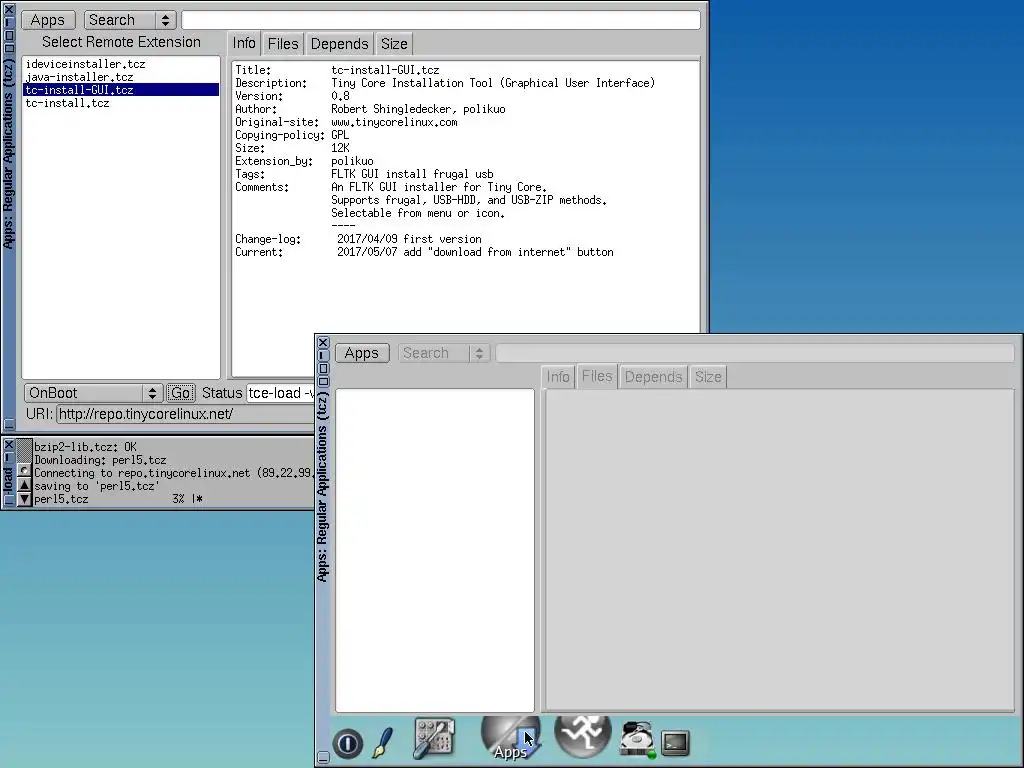
Task: Select java-installer.tcz in extension list
Action: tap(121, 77)
